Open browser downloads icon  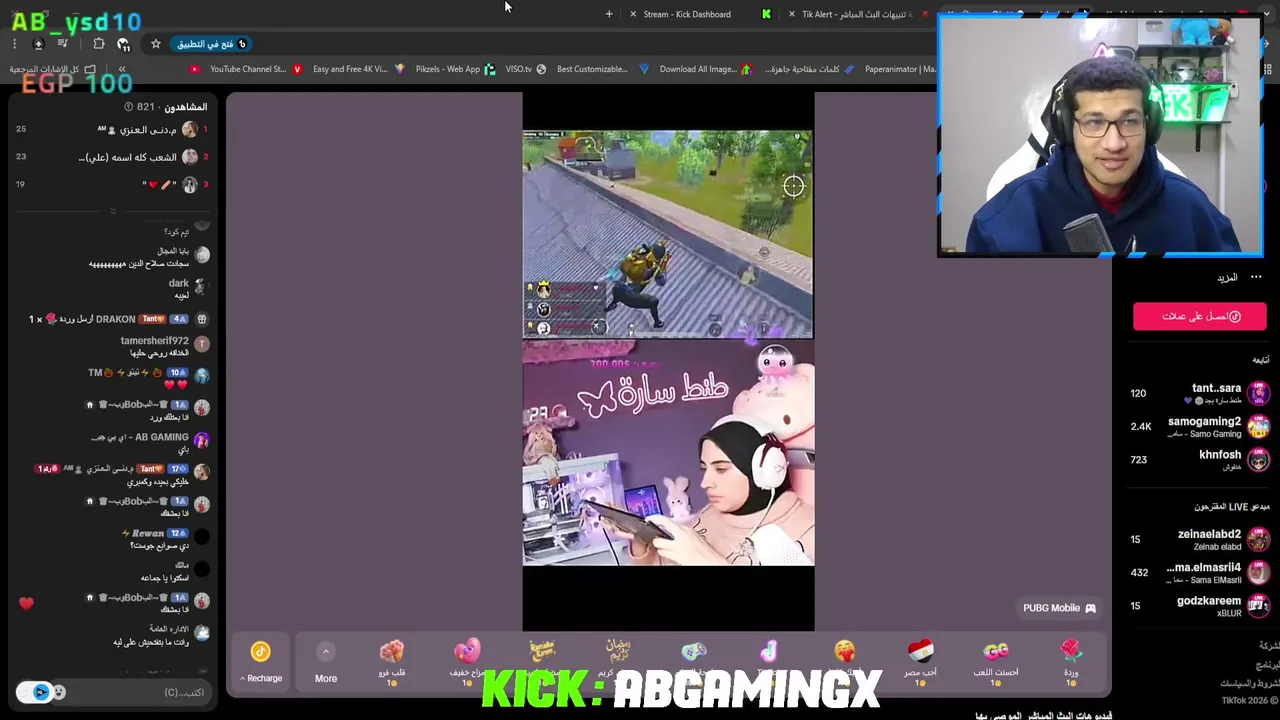38,44
